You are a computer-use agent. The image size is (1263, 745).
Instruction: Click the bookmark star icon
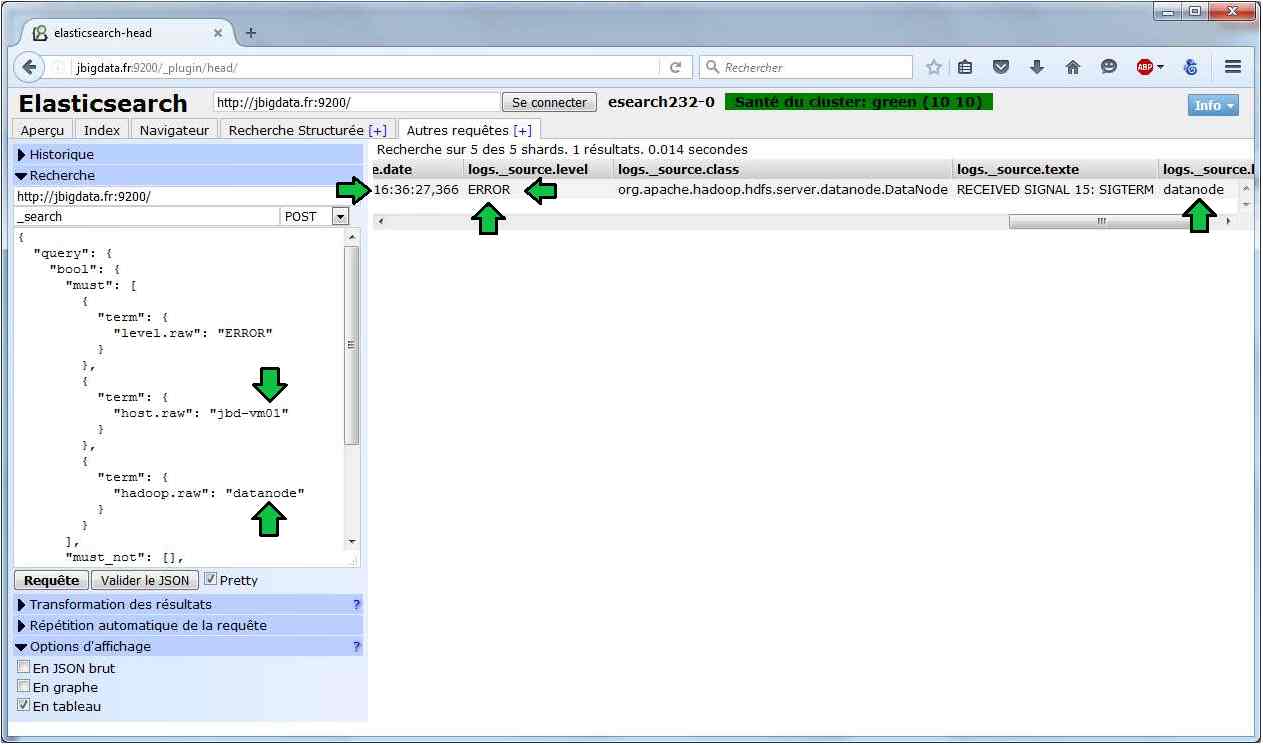934,67
